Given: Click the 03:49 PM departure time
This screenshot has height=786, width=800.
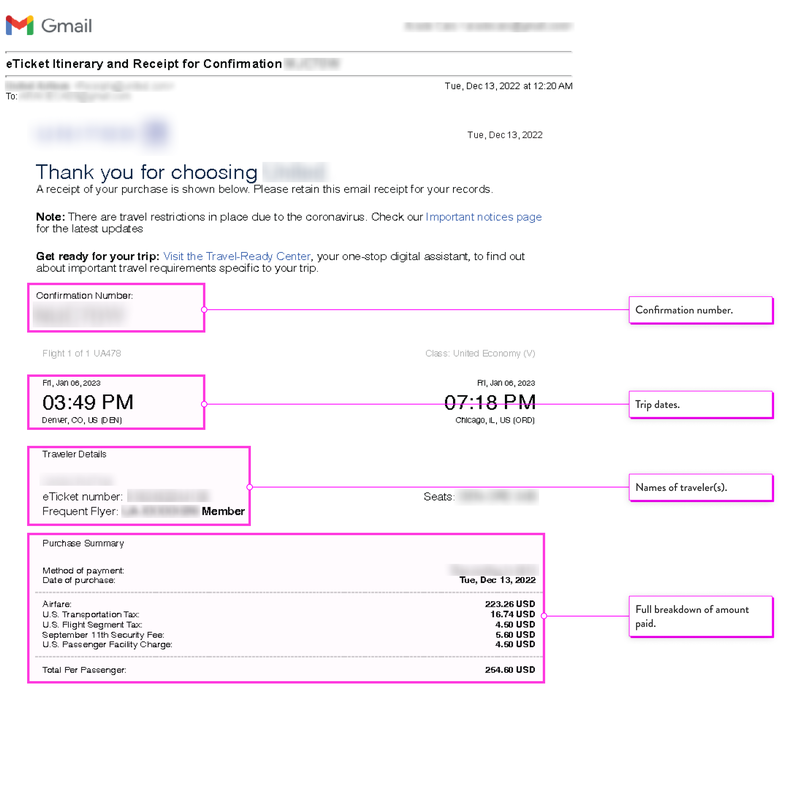Looking at the screenshot, I should pyautogui.click(x=87, y=403).
